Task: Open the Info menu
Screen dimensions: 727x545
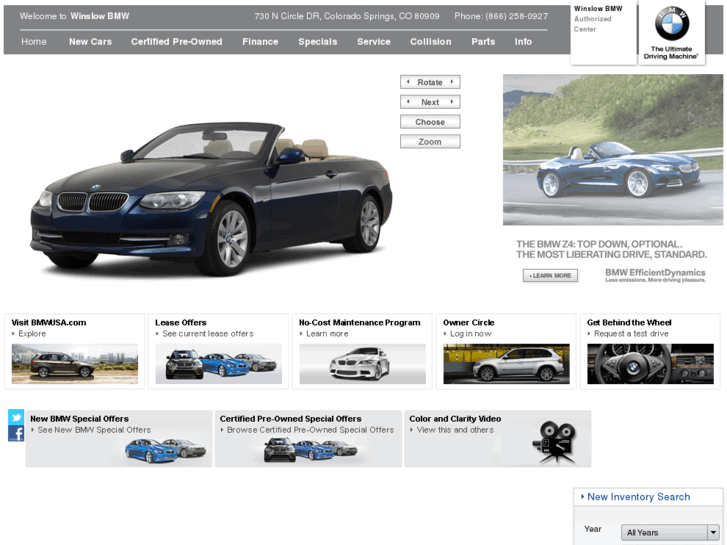Action: pyautogui.click(x=523, y=42)
